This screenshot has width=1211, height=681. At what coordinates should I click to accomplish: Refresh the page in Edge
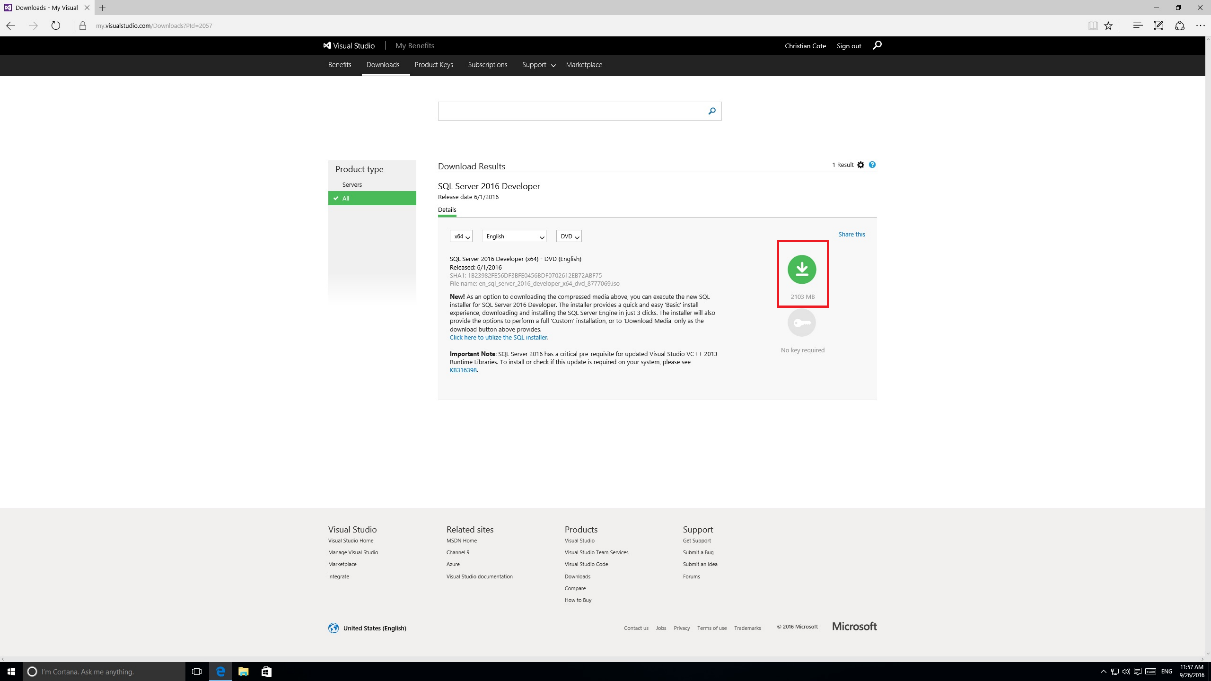pos(55,24)
